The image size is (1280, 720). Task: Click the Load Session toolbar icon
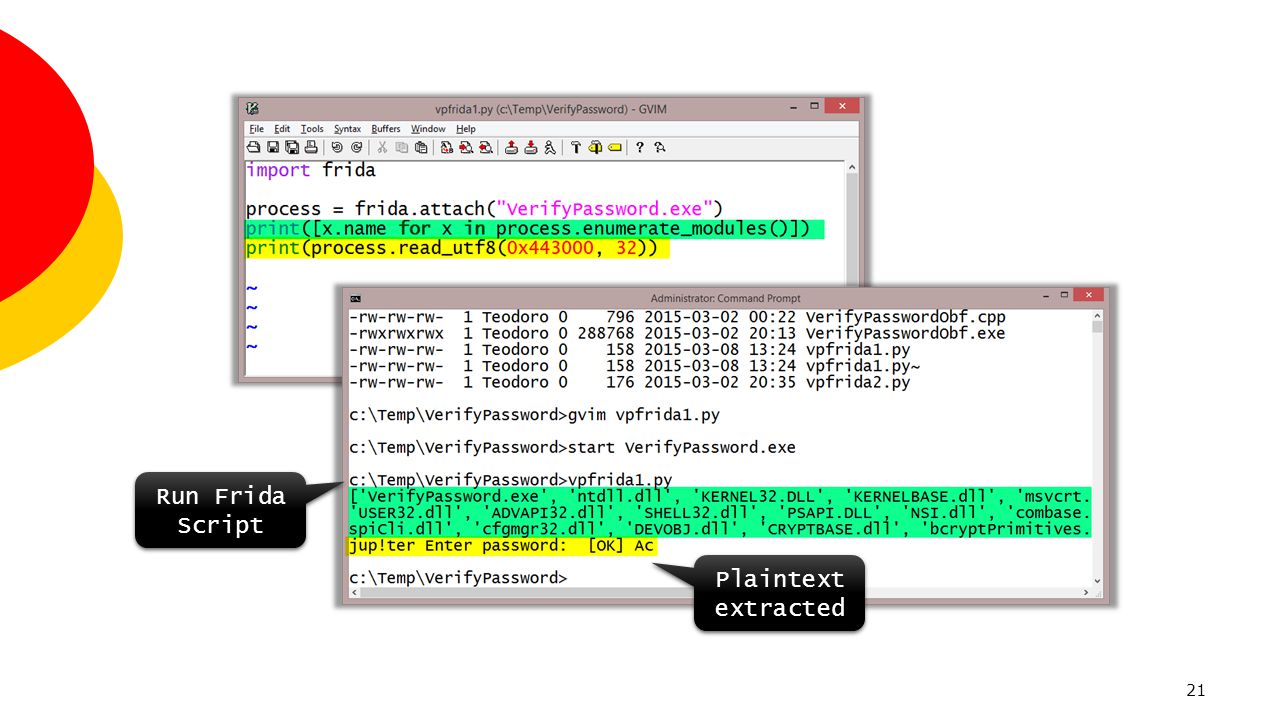tap(511, 147)
